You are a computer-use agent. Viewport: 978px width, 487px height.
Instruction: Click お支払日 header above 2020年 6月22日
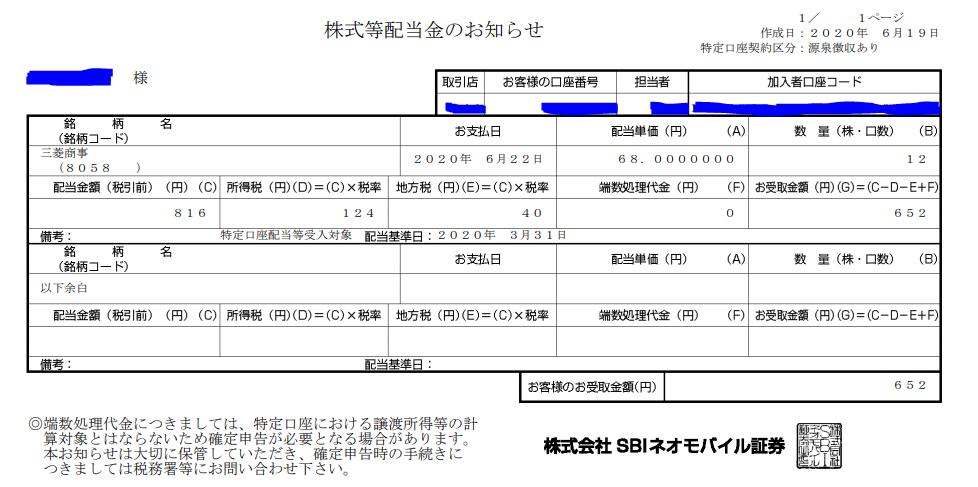[478, 132]
